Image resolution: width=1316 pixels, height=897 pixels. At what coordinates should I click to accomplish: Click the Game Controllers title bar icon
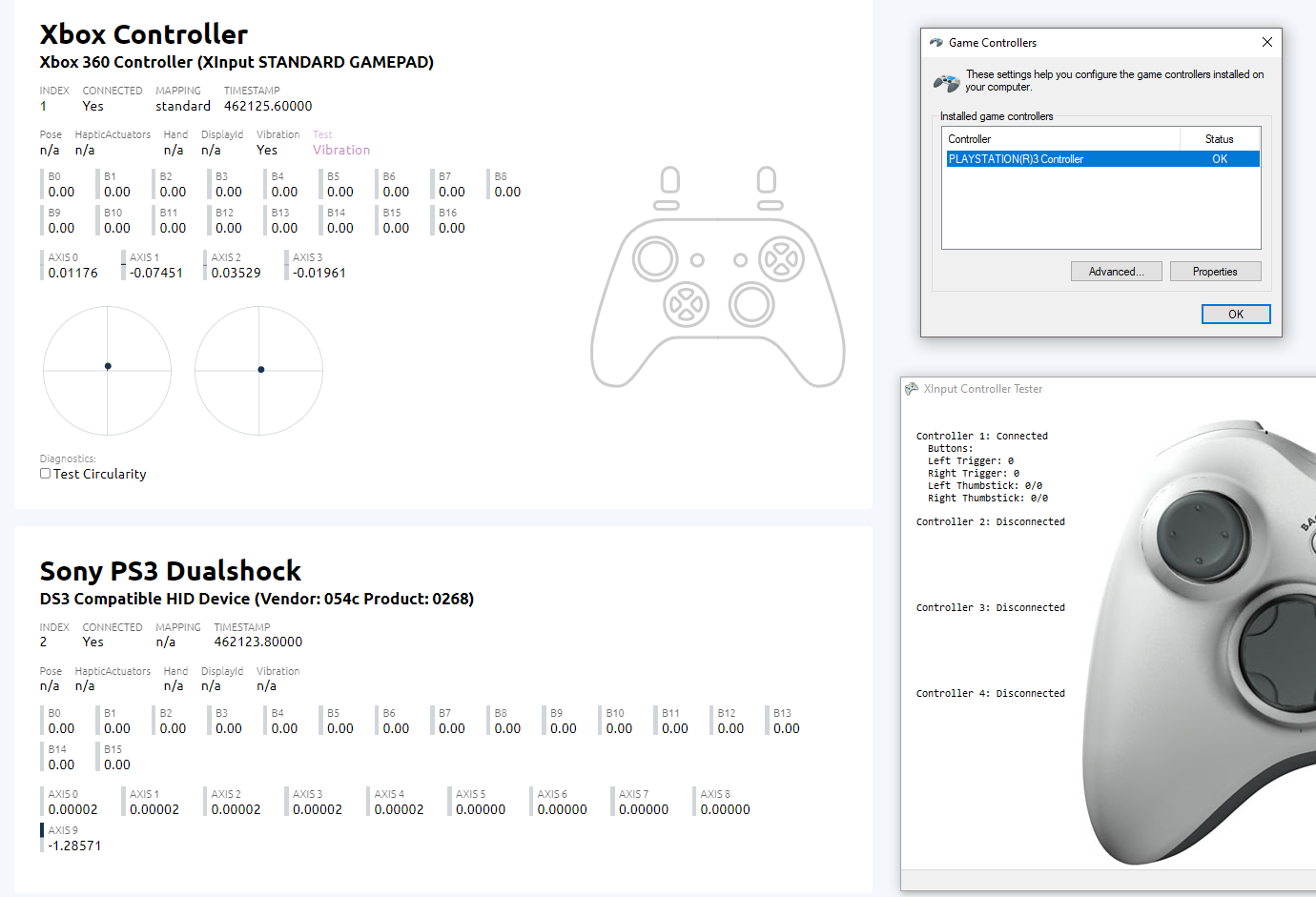coord(936,43)
